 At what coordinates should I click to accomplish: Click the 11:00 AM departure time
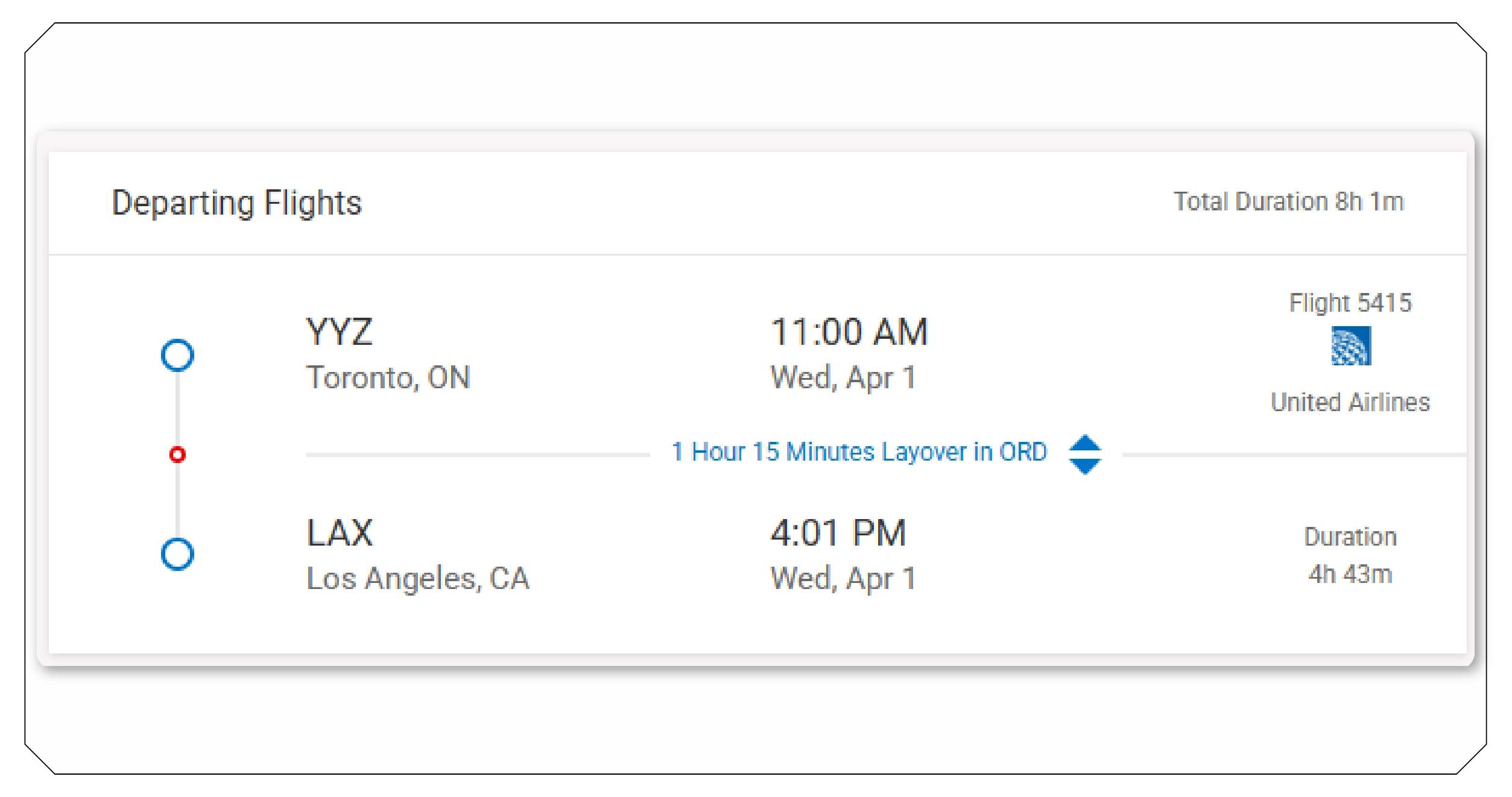point(849,332)
